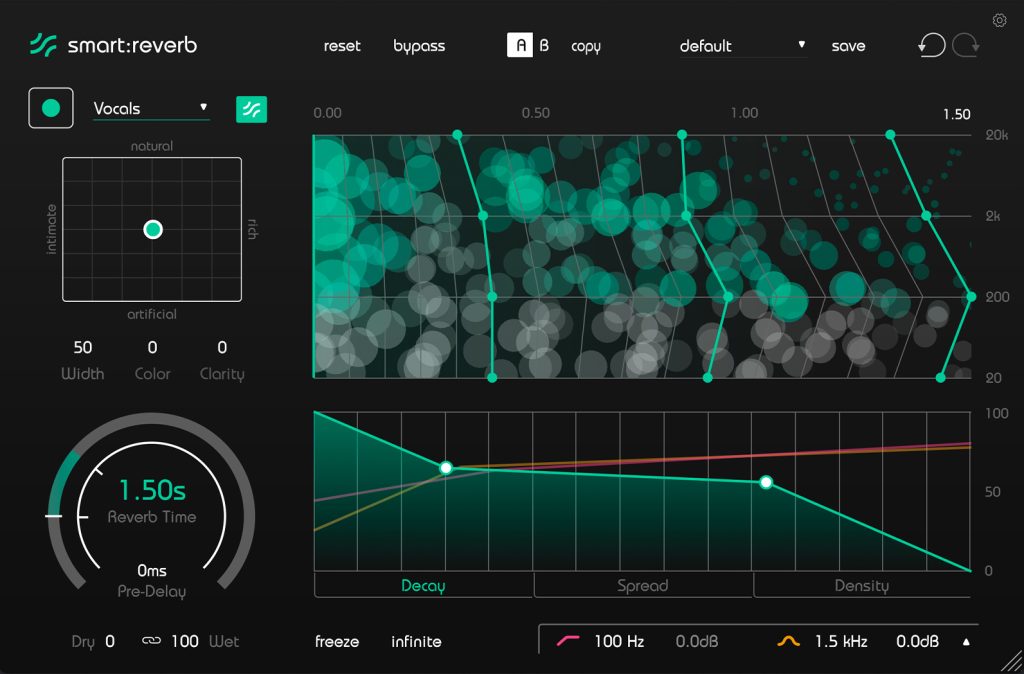Click the smart:reverb learn waves icon

pos(251,108)
